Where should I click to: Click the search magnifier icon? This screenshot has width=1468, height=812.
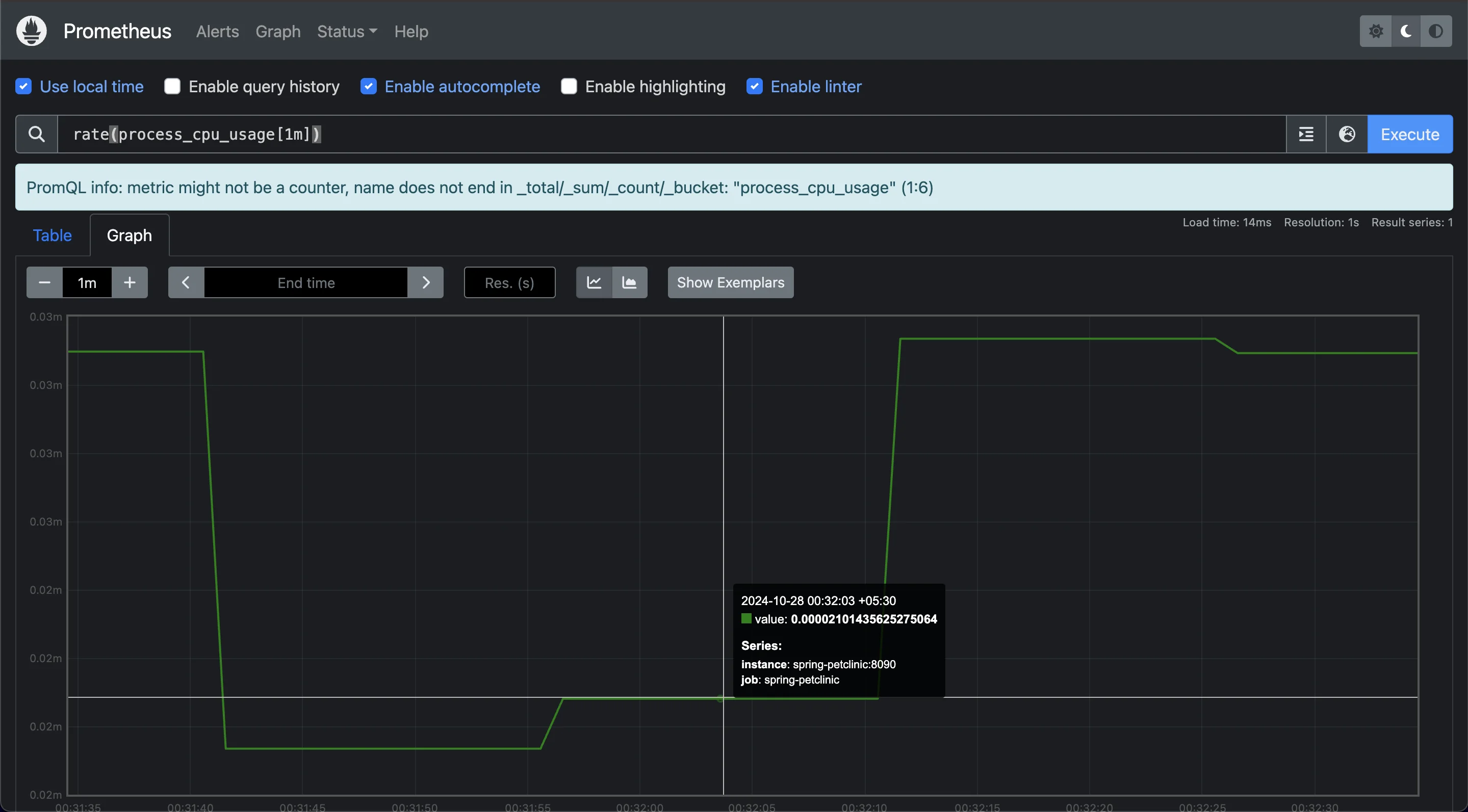click(x=37, y=135)
